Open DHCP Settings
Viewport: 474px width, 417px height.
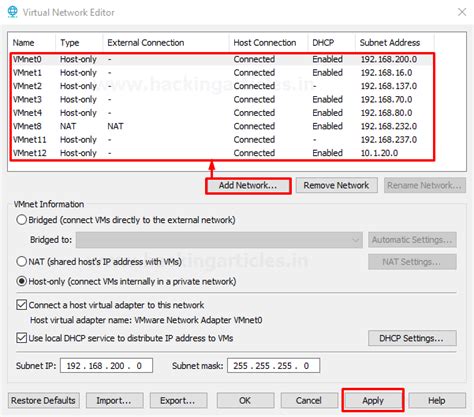click(x=412, y=338)
